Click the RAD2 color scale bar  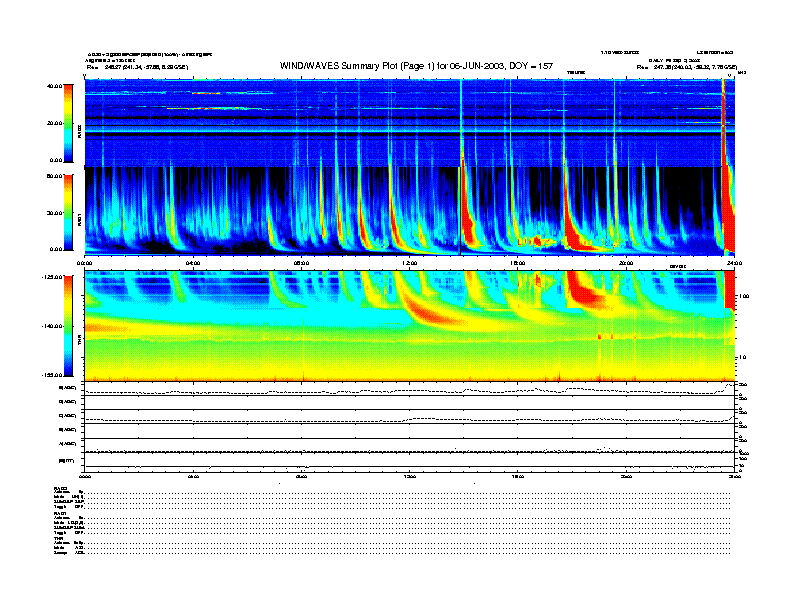pos(68,124)
